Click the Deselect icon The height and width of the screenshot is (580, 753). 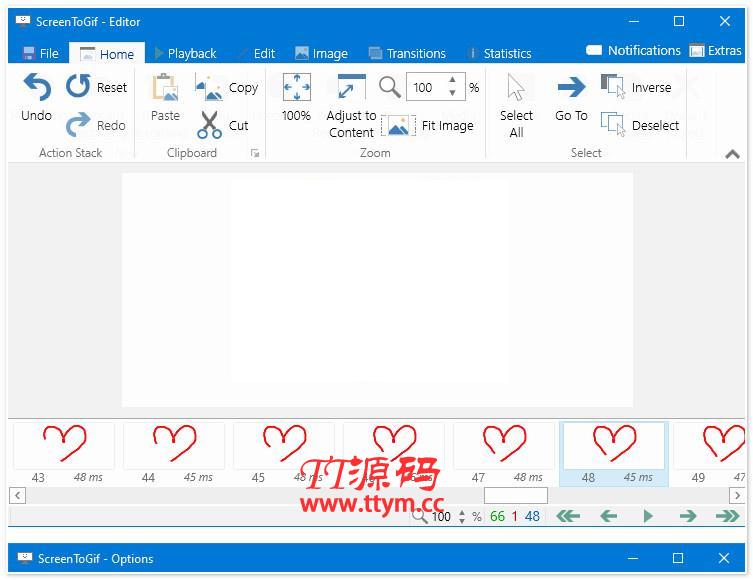[x=613, y=124]
